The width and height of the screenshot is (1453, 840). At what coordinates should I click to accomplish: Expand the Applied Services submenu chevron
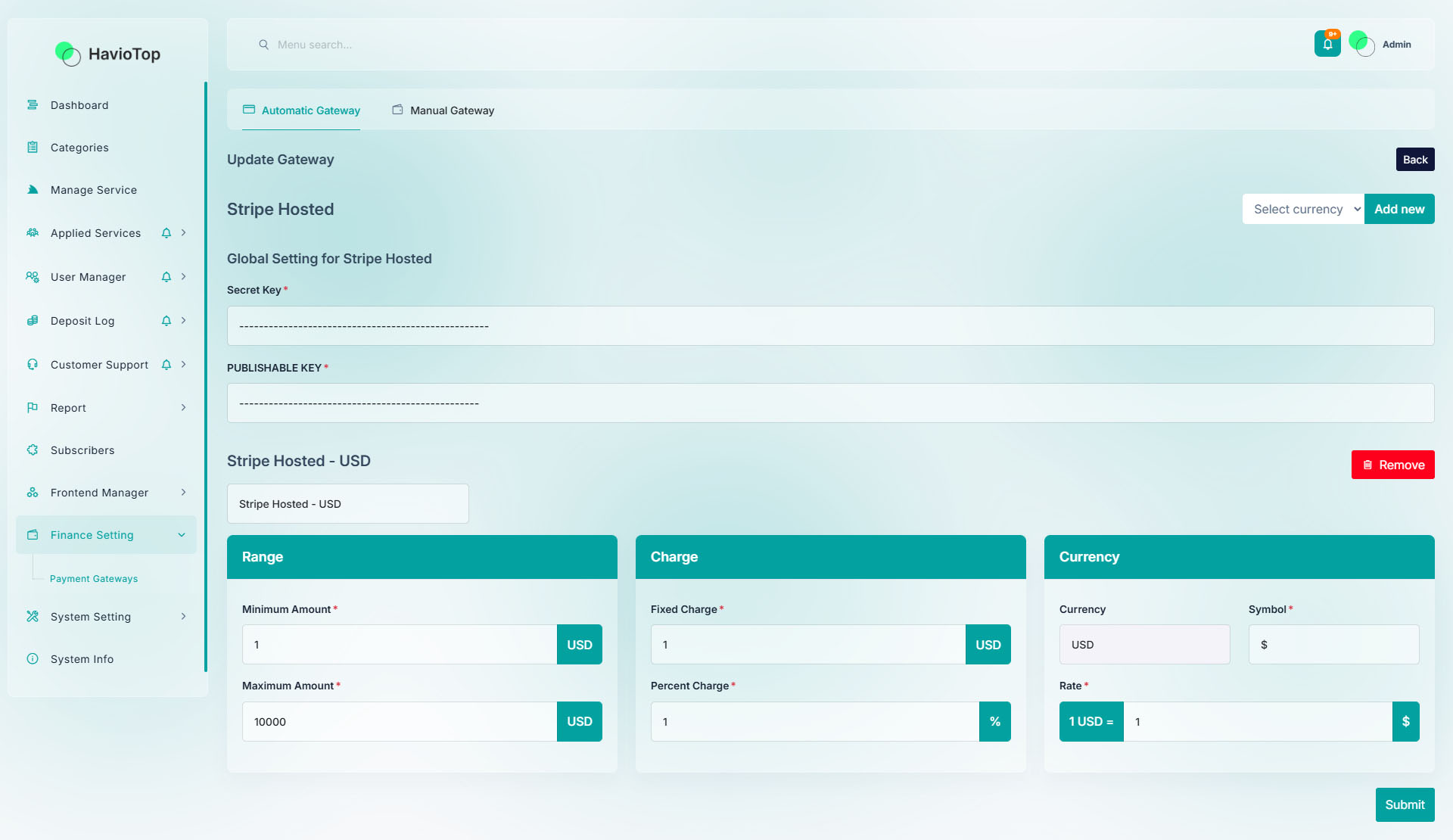pos(183,233)
